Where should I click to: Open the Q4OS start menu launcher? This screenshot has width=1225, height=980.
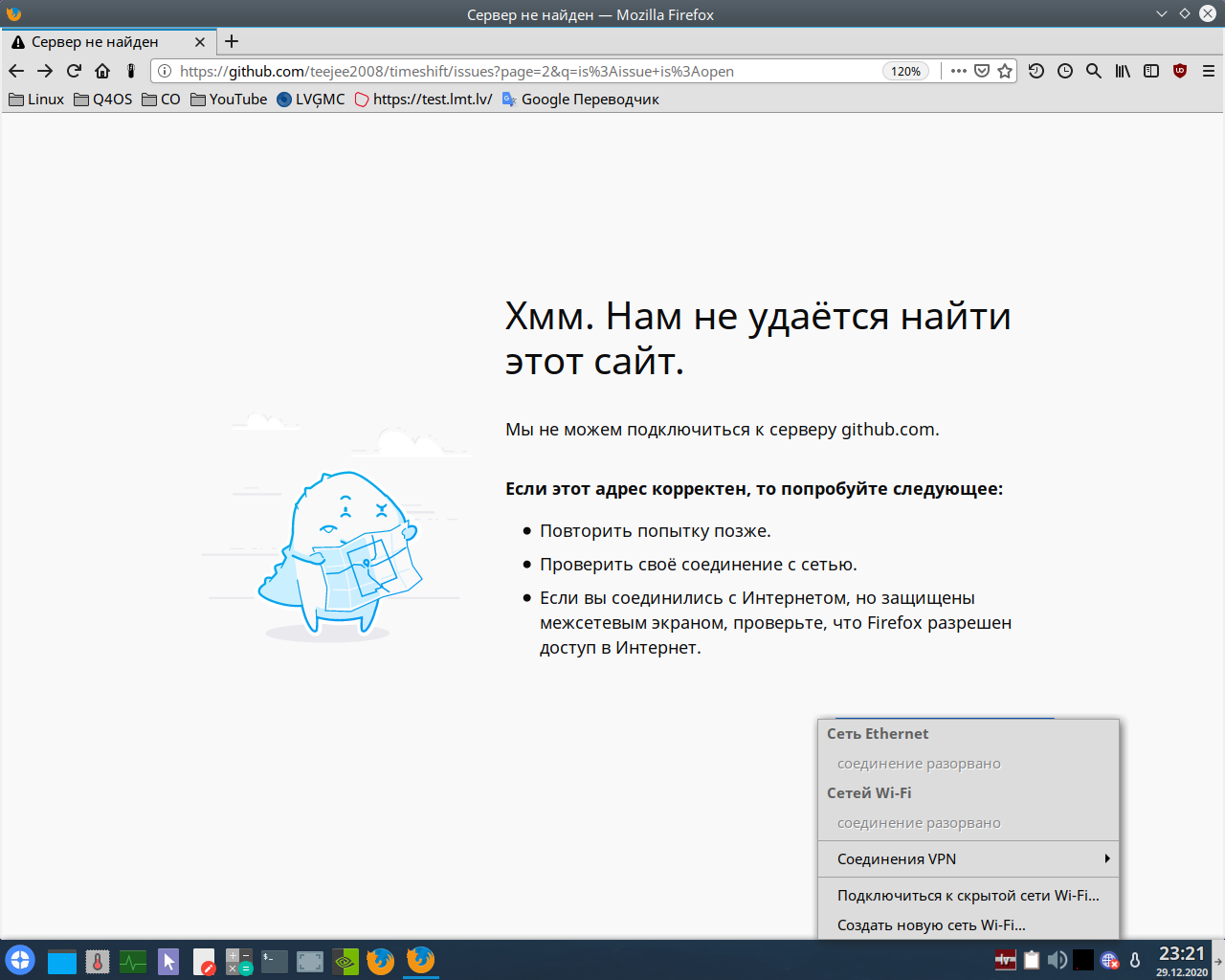20,960
